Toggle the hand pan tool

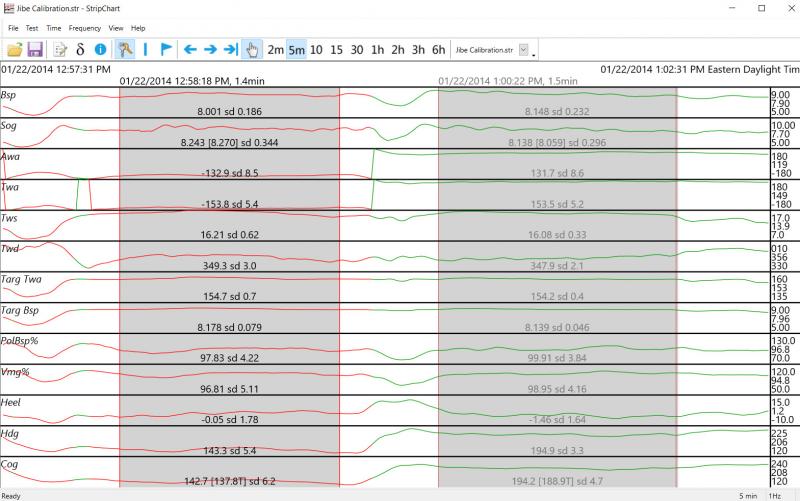point(252,49)
